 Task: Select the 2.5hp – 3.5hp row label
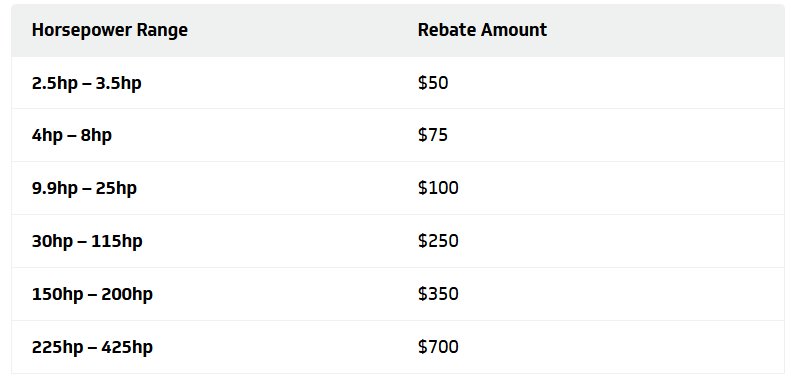86,83
